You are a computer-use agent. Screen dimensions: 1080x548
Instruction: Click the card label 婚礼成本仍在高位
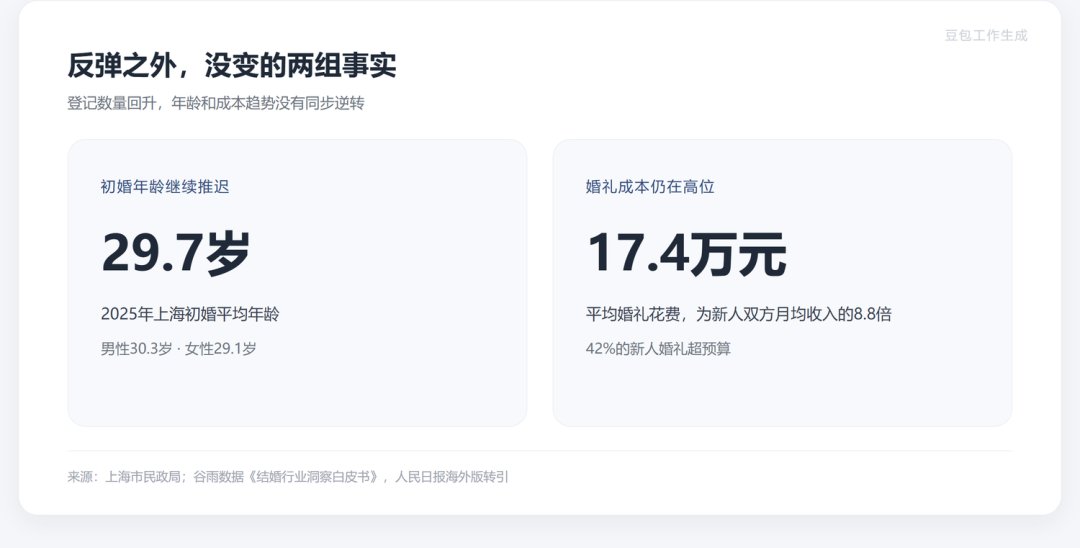650,187
